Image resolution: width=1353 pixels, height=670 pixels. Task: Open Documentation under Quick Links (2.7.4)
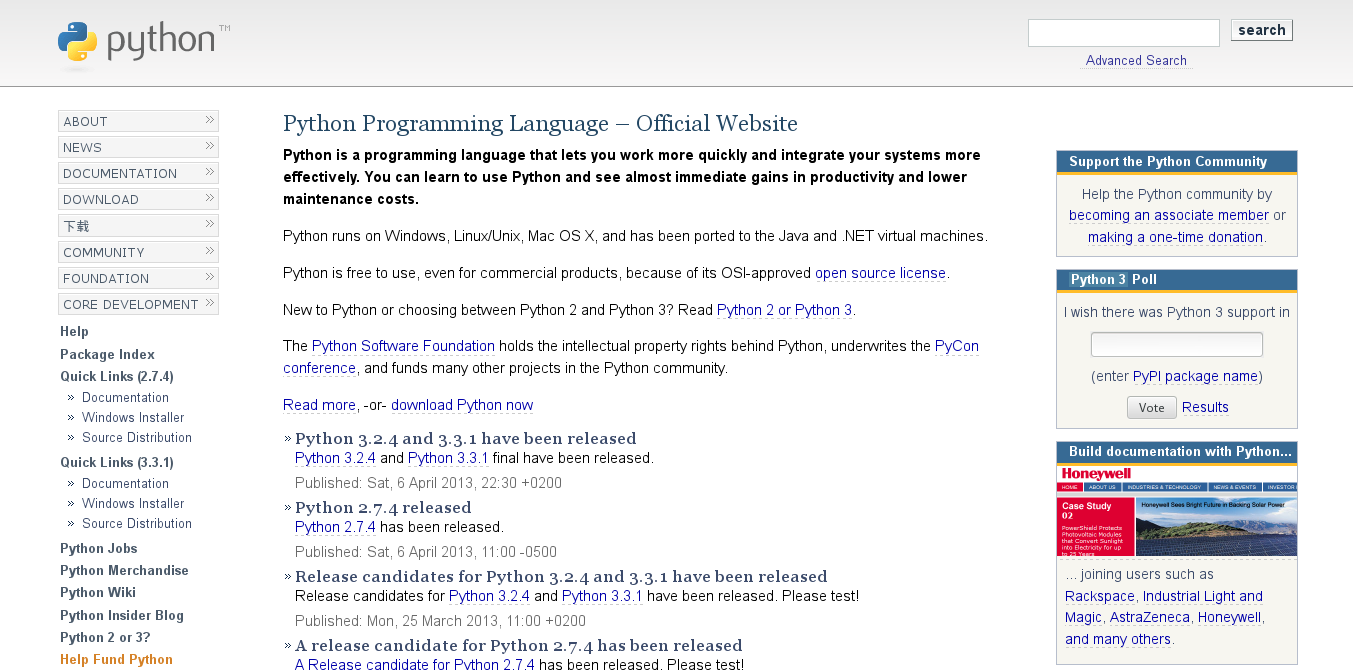point(125,397)
